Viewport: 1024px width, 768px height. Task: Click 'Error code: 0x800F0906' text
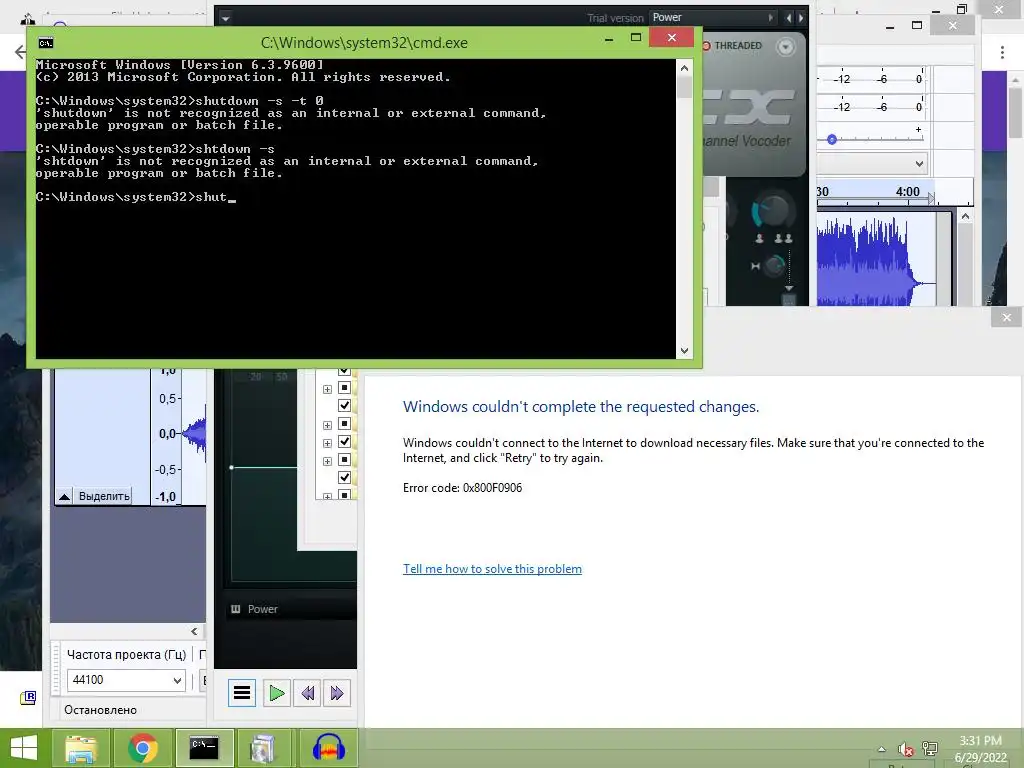click(x=462, y=488)
